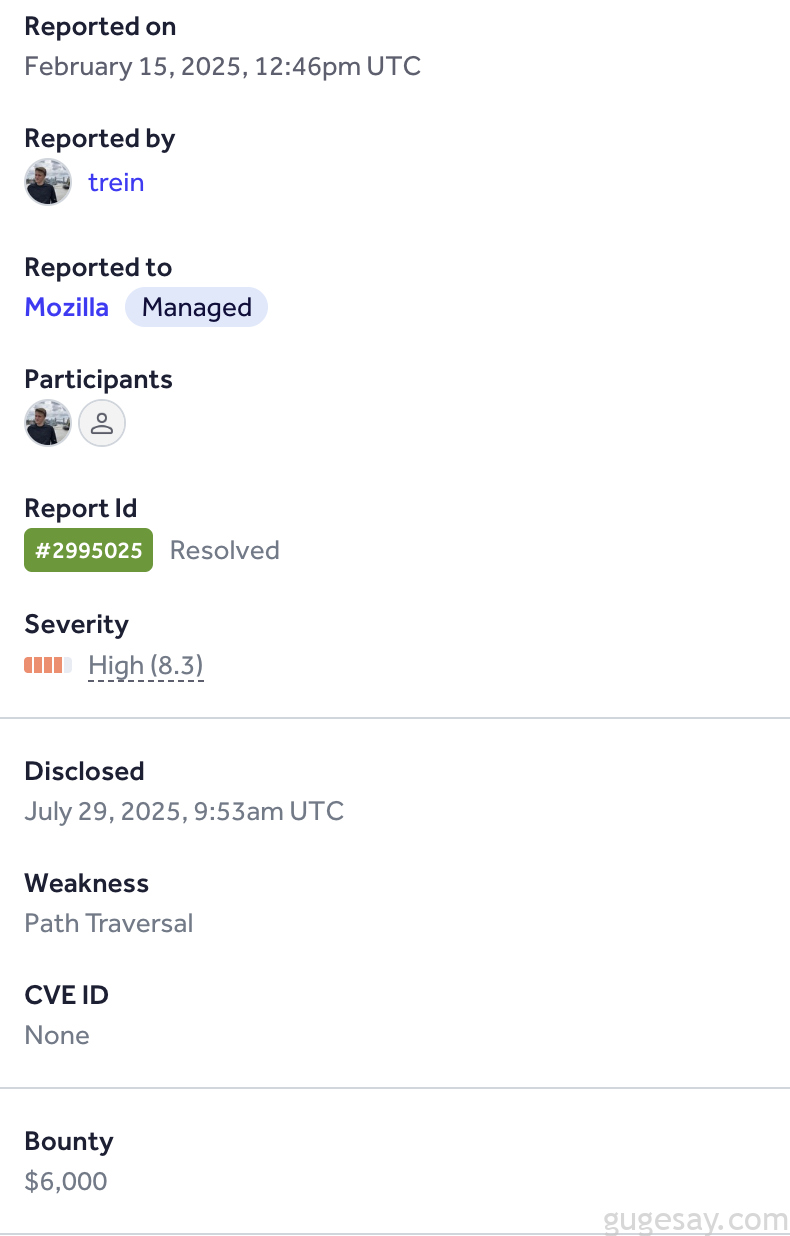Click the Report Id heading

click(80, 509)
